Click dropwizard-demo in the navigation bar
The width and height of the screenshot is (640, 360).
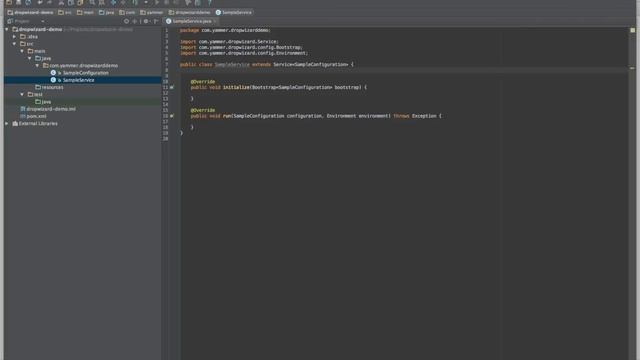click(x=30, y=12)
